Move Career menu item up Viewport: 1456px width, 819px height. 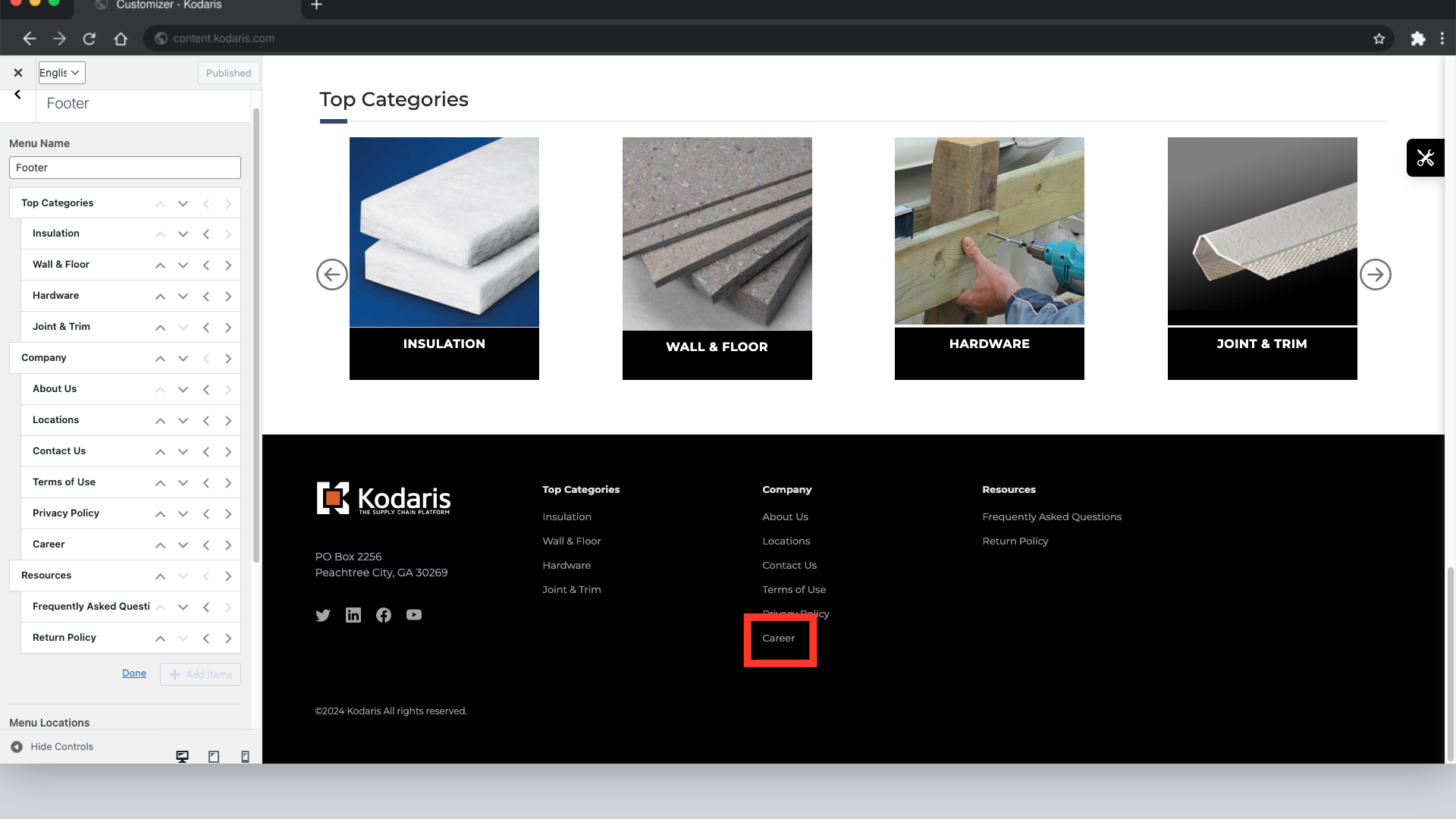pos(160,545)
